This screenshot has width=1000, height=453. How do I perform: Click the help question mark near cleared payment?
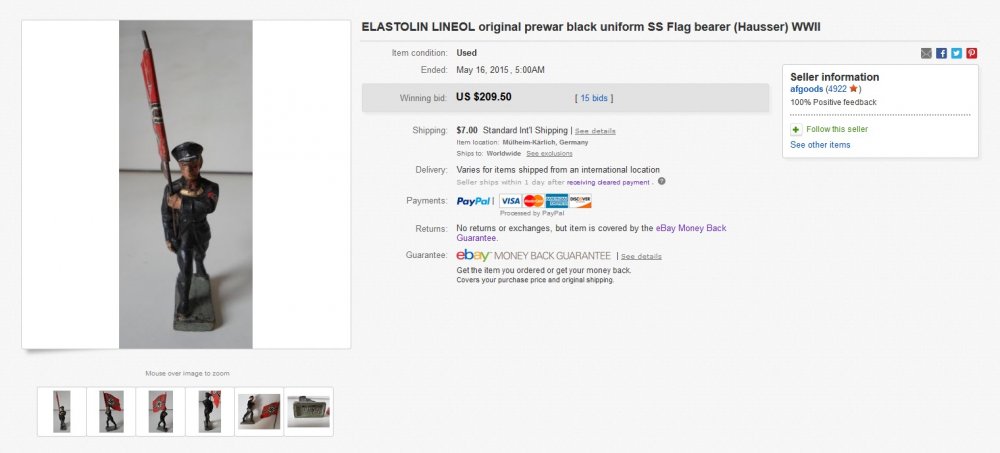click(662, 181)
